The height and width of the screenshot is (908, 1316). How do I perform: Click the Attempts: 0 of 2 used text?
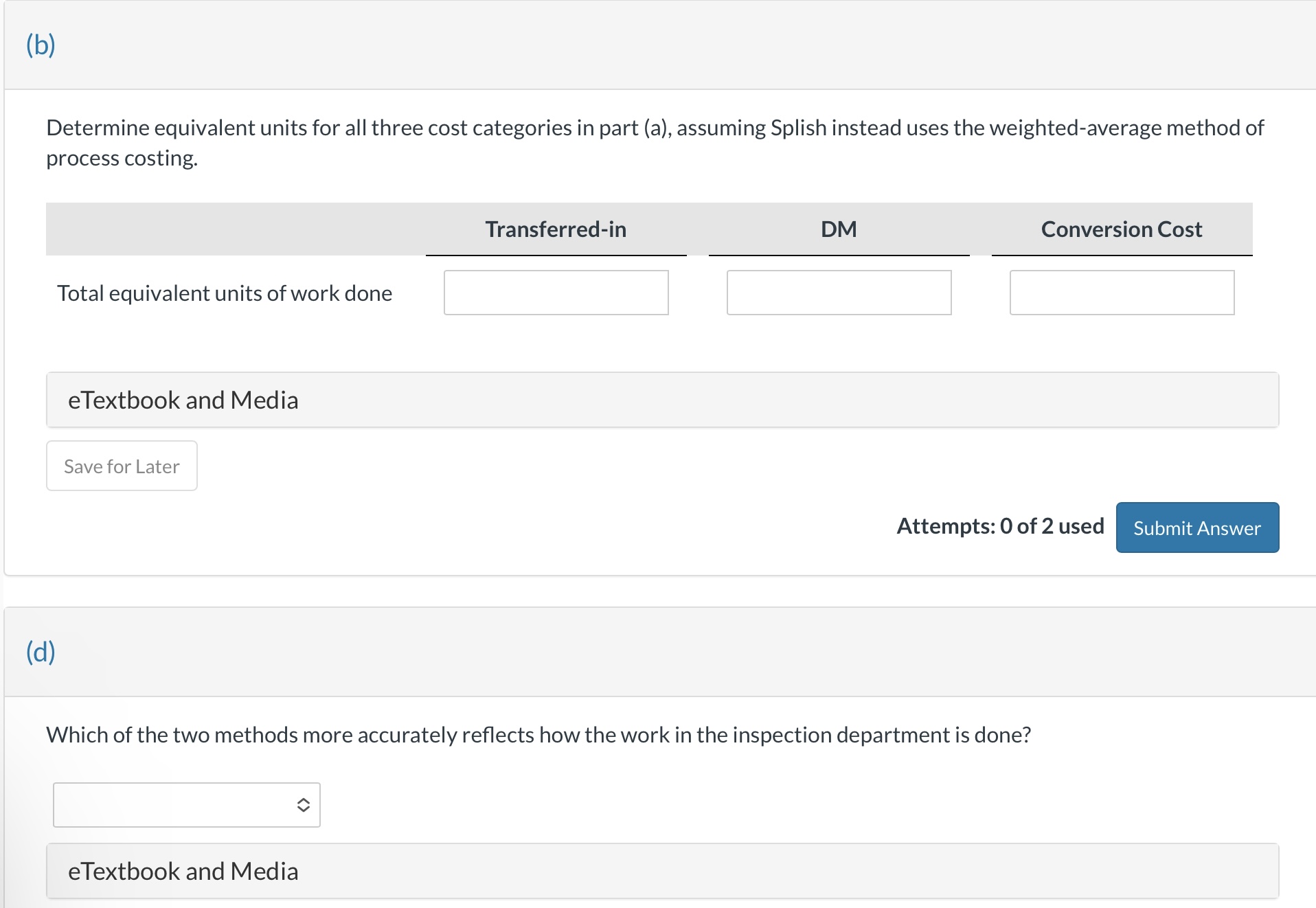1000,526
